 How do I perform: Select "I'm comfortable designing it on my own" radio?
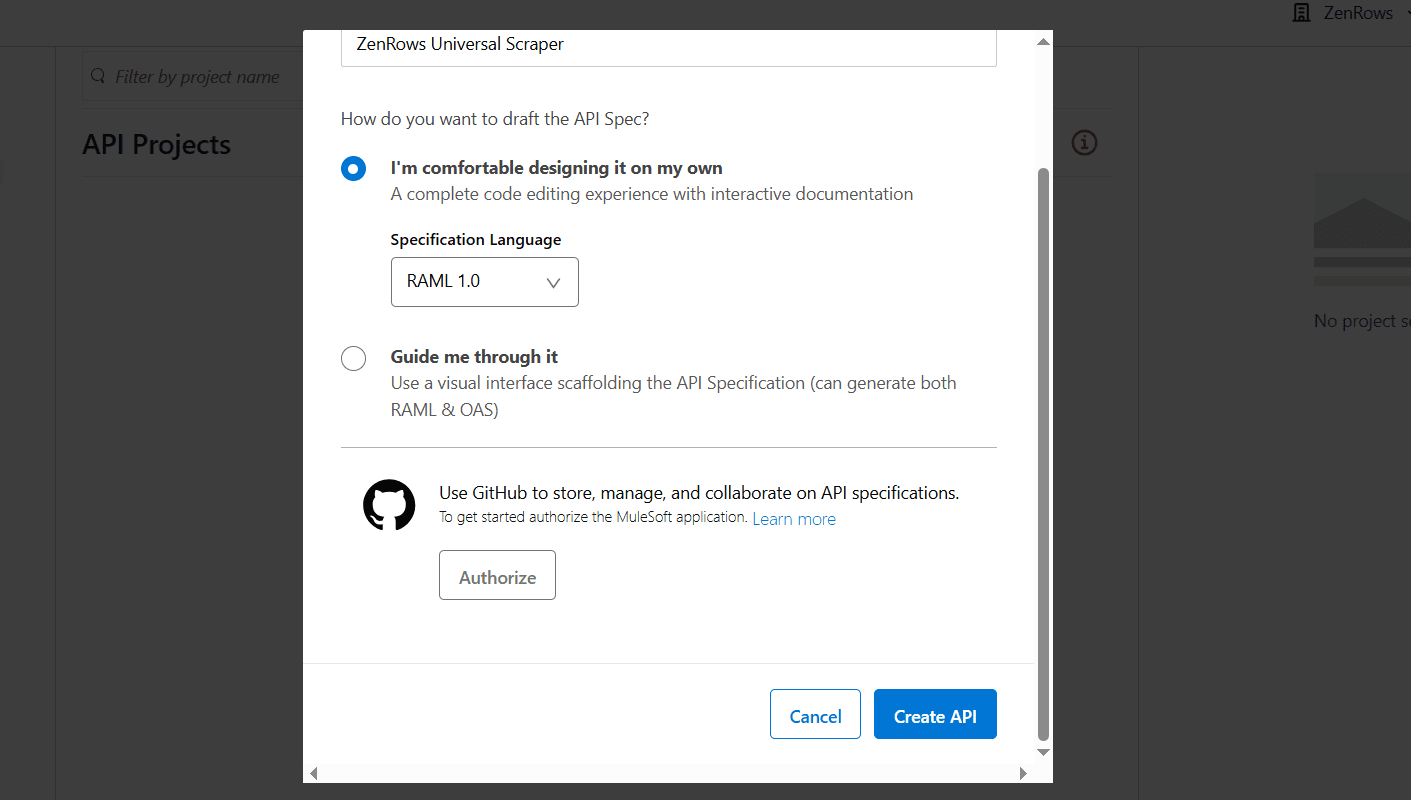point(353,168)
